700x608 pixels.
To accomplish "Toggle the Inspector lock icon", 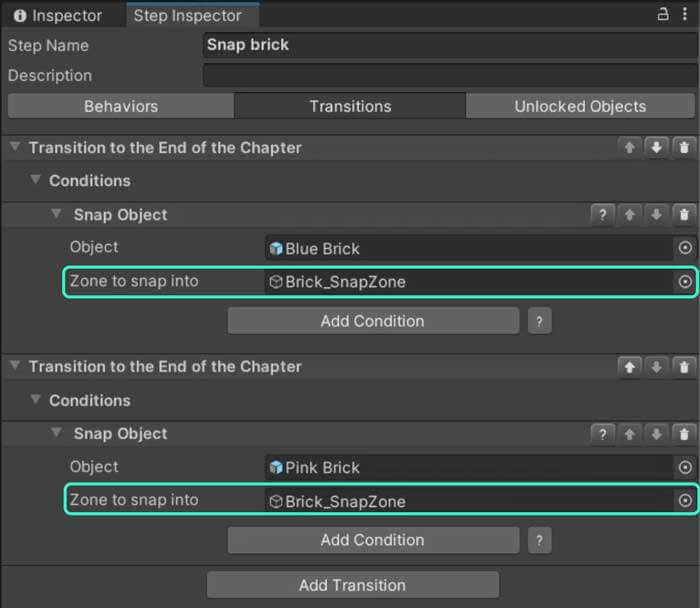I will click(x=662, y=15).
